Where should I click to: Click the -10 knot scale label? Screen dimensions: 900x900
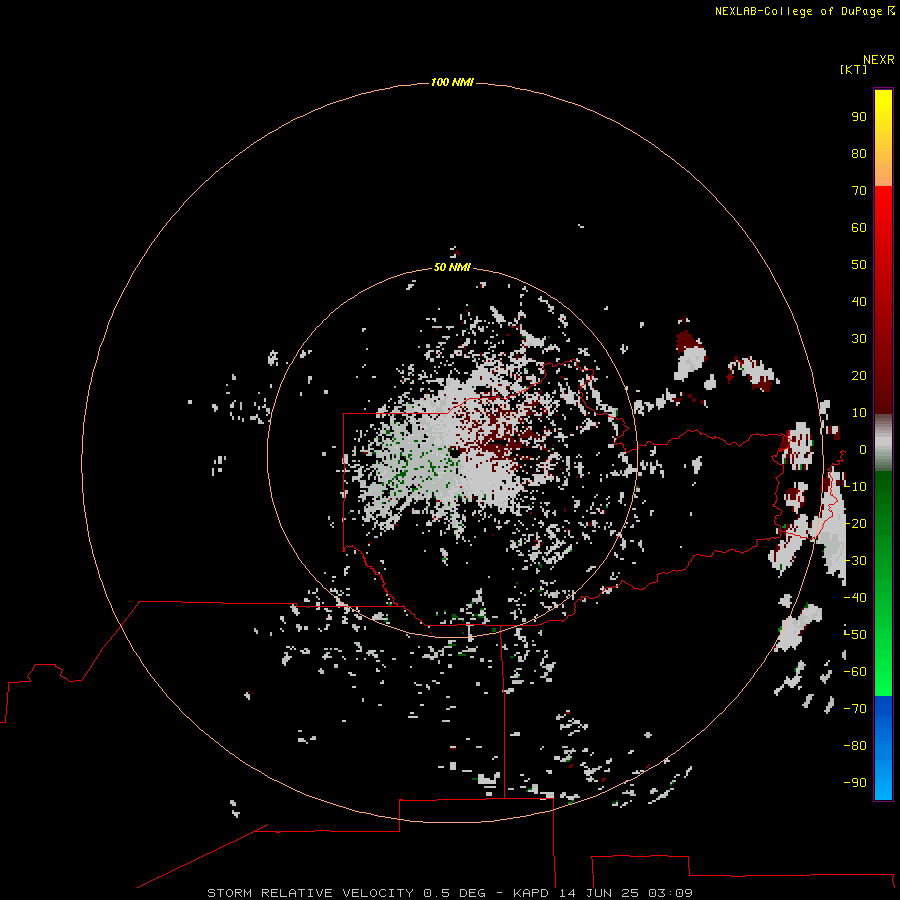coord(855,487)
